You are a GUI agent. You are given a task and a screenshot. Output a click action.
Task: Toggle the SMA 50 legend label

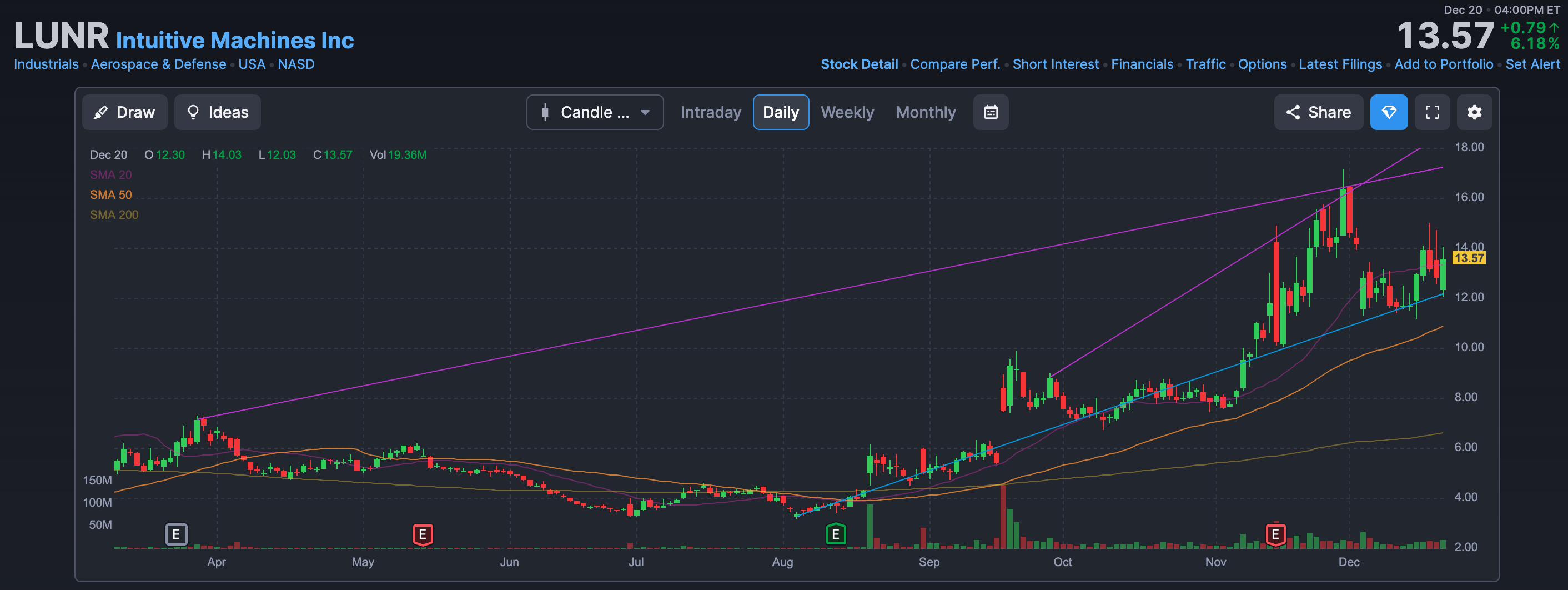[x=111, y=195]
